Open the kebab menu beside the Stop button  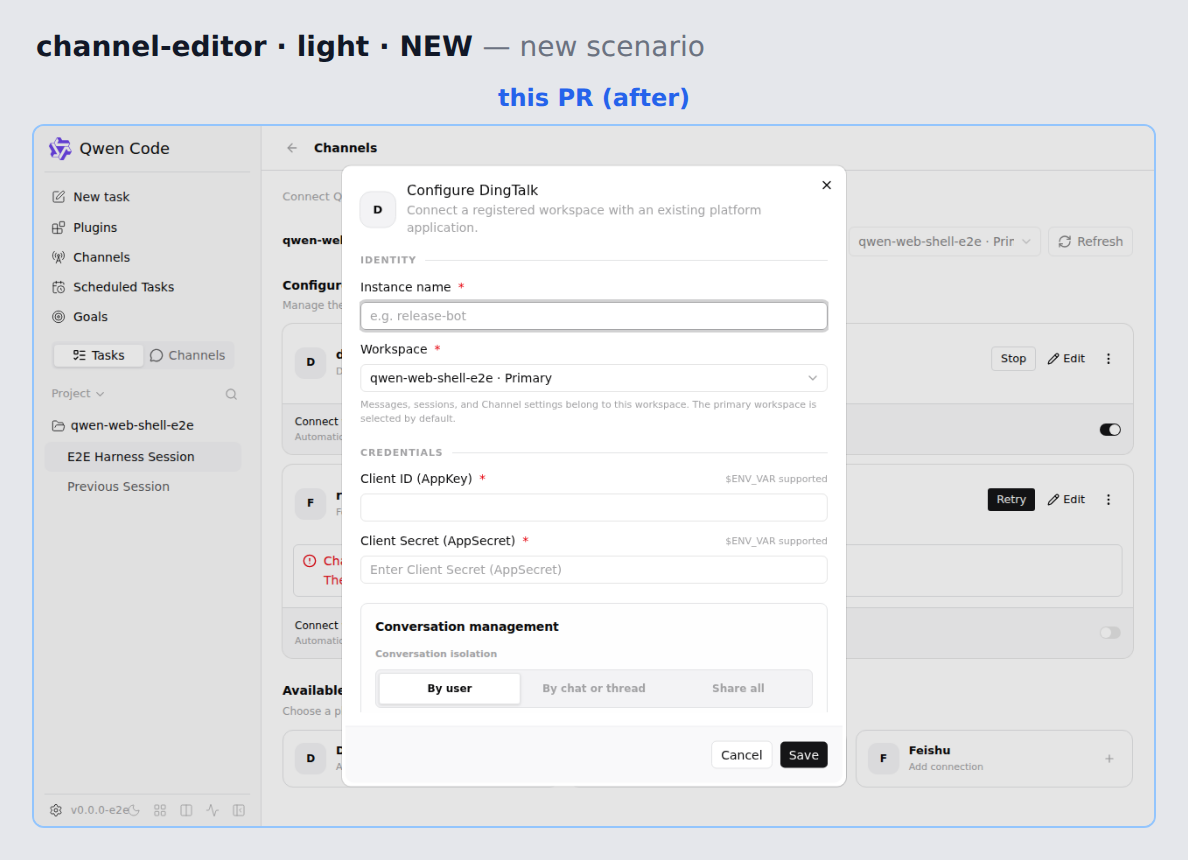point(1108,358)
